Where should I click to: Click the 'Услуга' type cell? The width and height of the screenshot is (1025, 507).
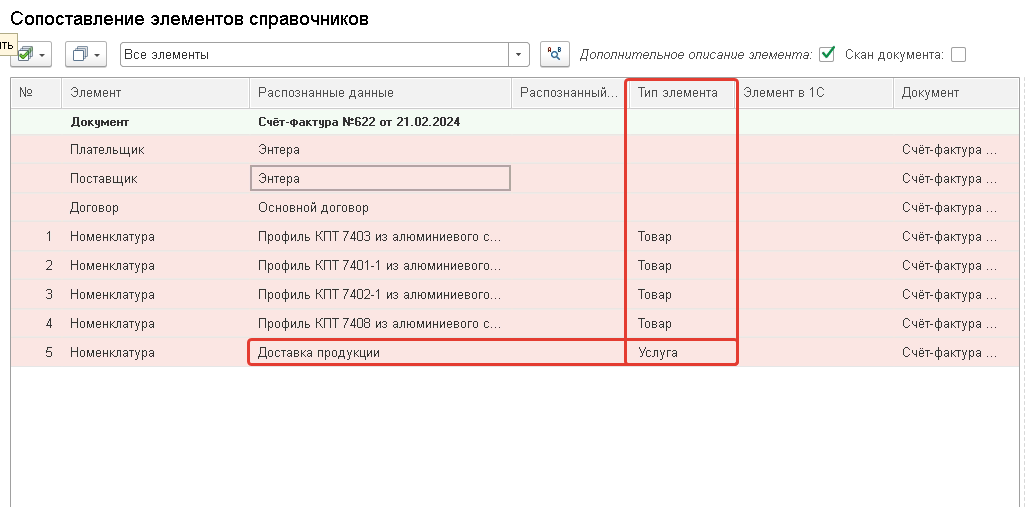pos(682,353)
